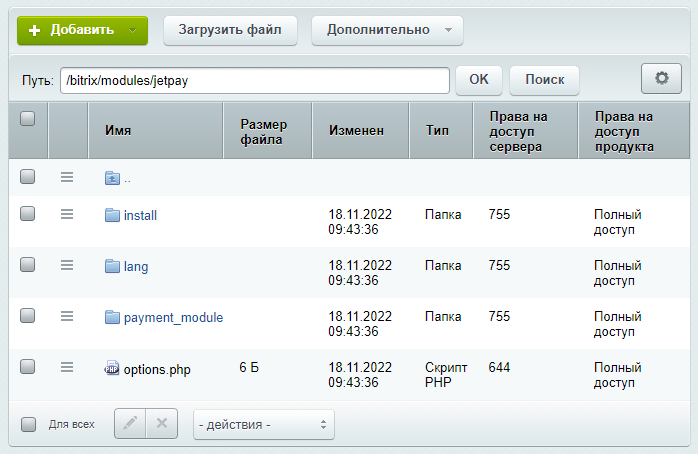
Task: Click the parent directory up-folder icon
Action: pos(112,178)
